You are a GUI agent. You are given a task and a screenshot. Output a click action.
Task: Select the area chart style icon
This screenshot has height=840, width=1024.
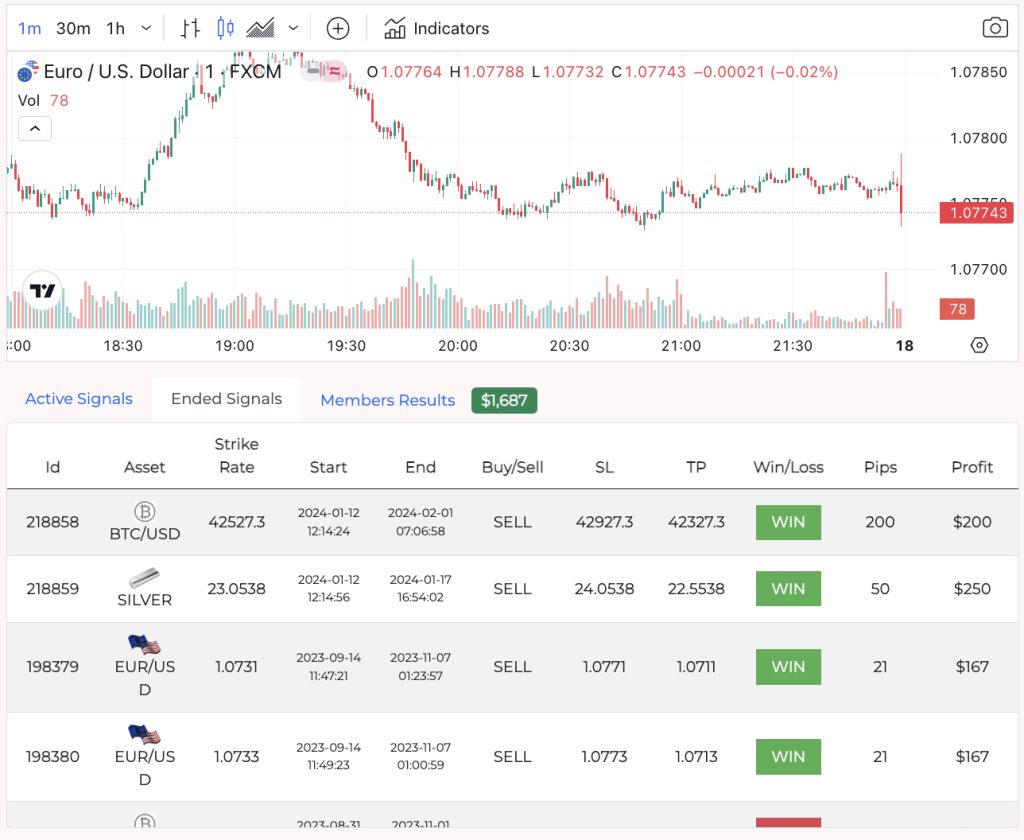point(259,28)
